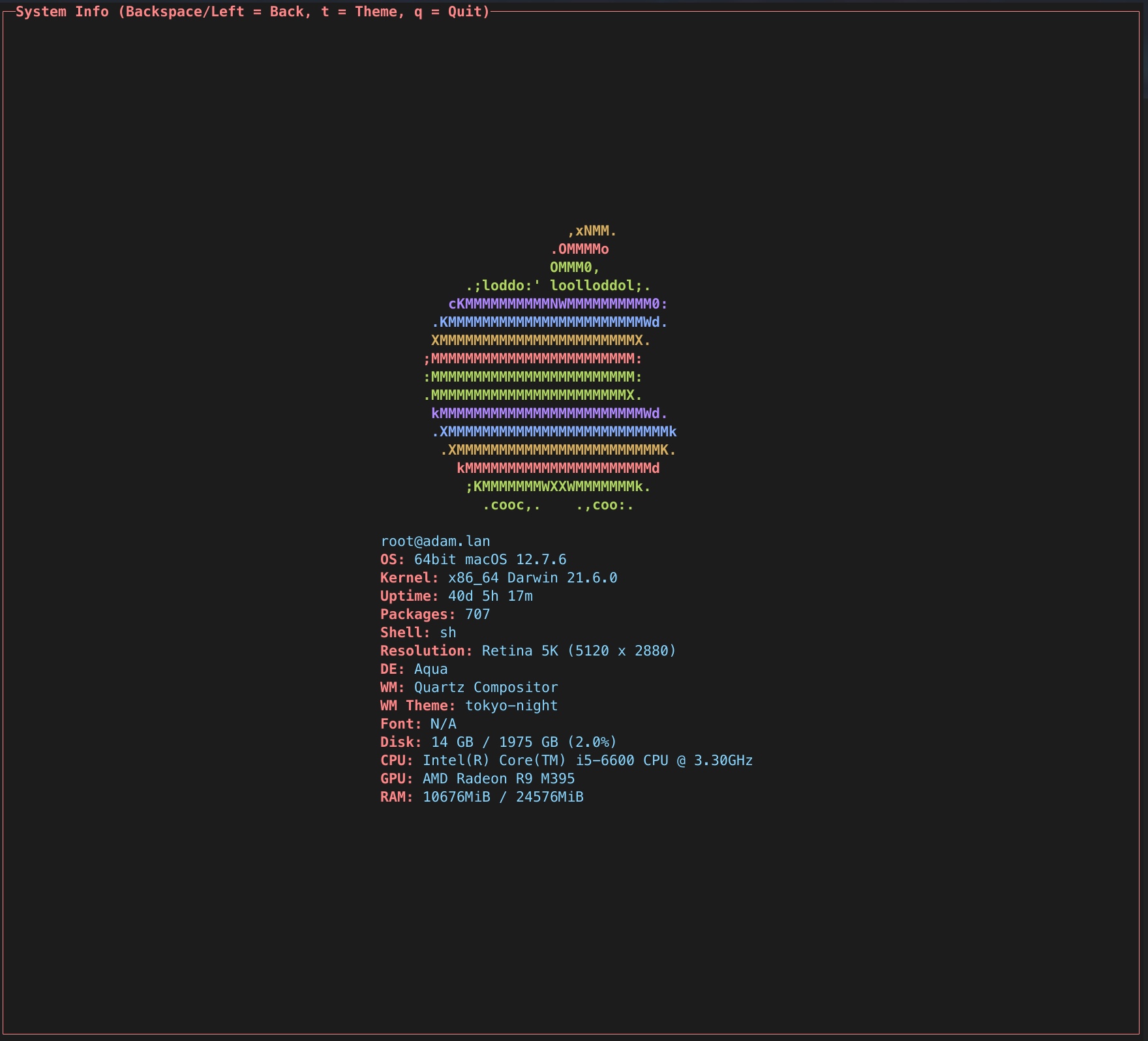Click the OMMM0, line of ASCII logo
Screen dimensions: 1148x1041
click(575, 267)
